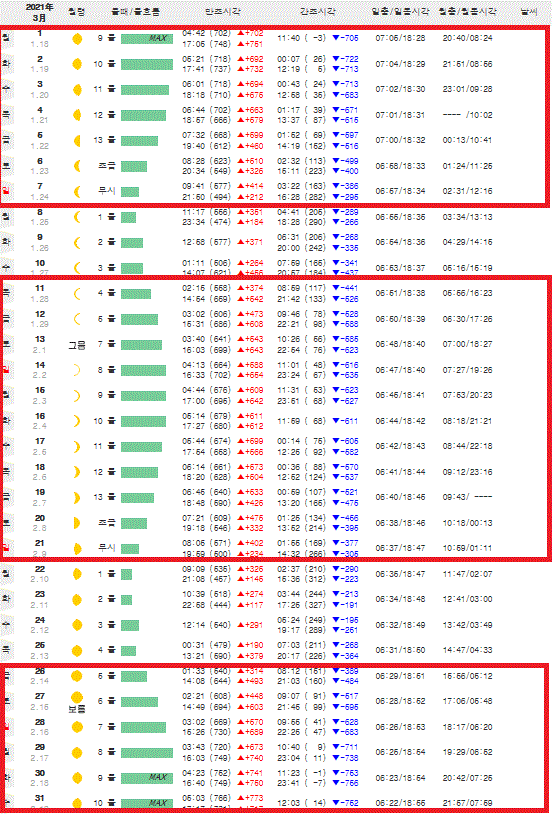
Task: Click the green flow bar for March 14
Action: point(143,370)
